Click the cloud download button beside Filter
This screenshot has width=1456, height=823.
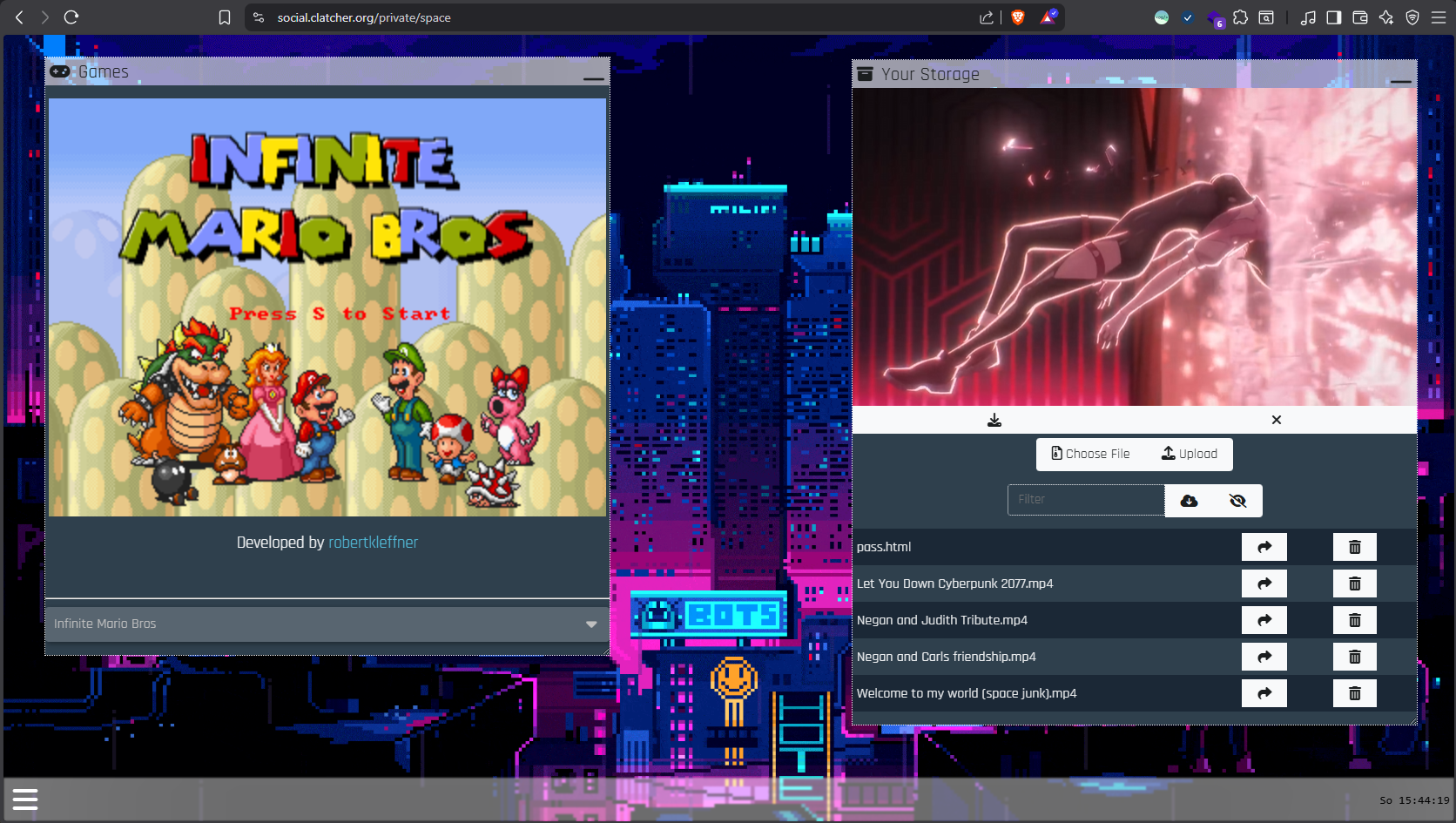coord(1189,501)
